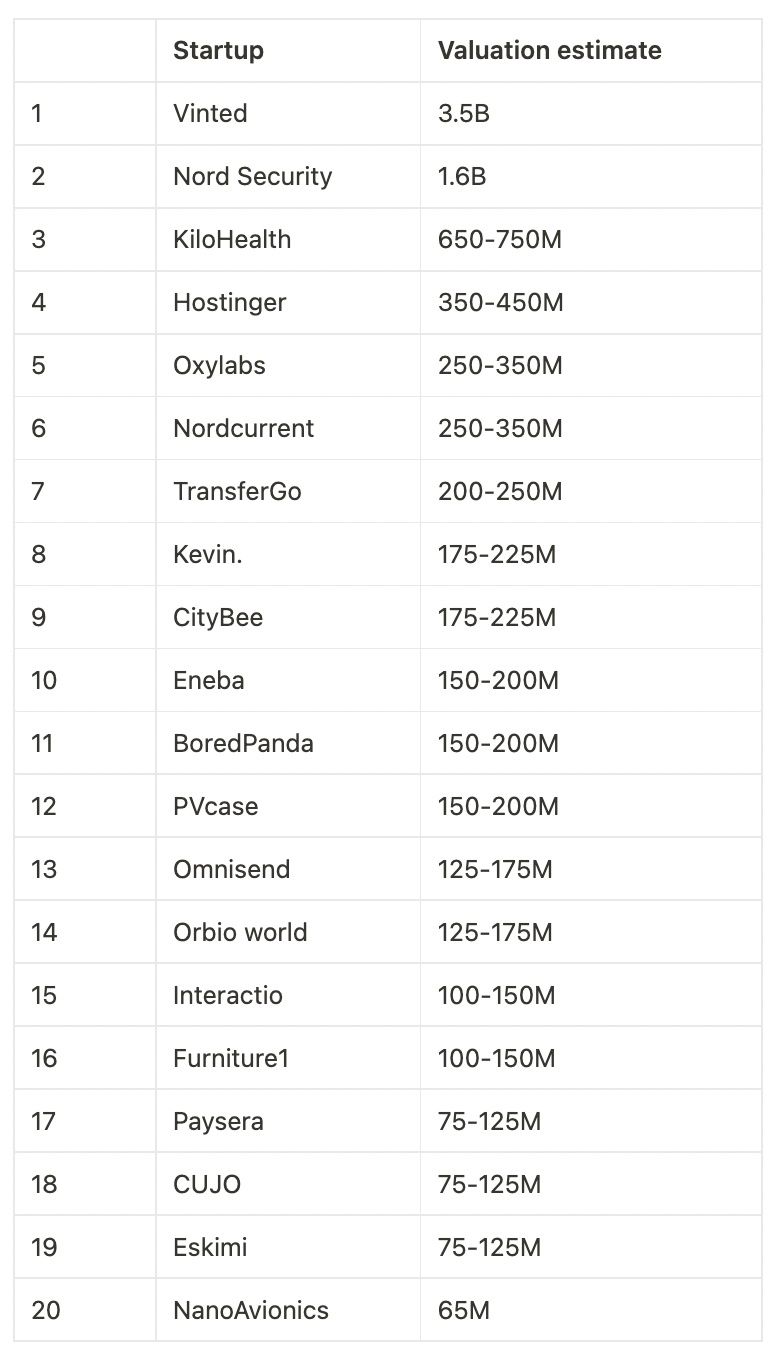Image resolution: width=783 pixels, height=1352 pixels.
Task: Select the Omnisend startup cell
Action: (231, 869)
